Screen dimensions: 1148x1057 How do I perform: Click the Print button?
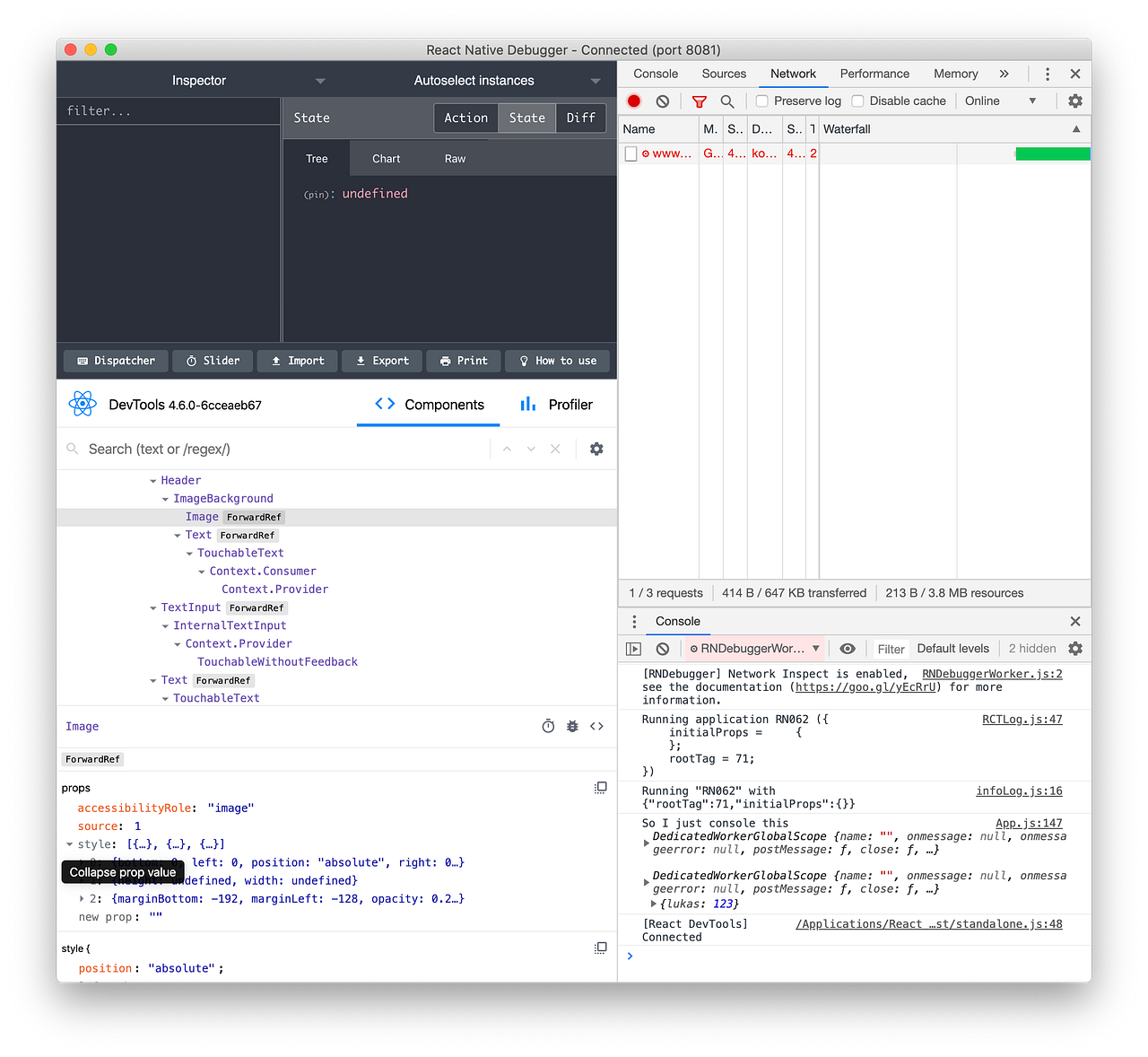[464, 361]
